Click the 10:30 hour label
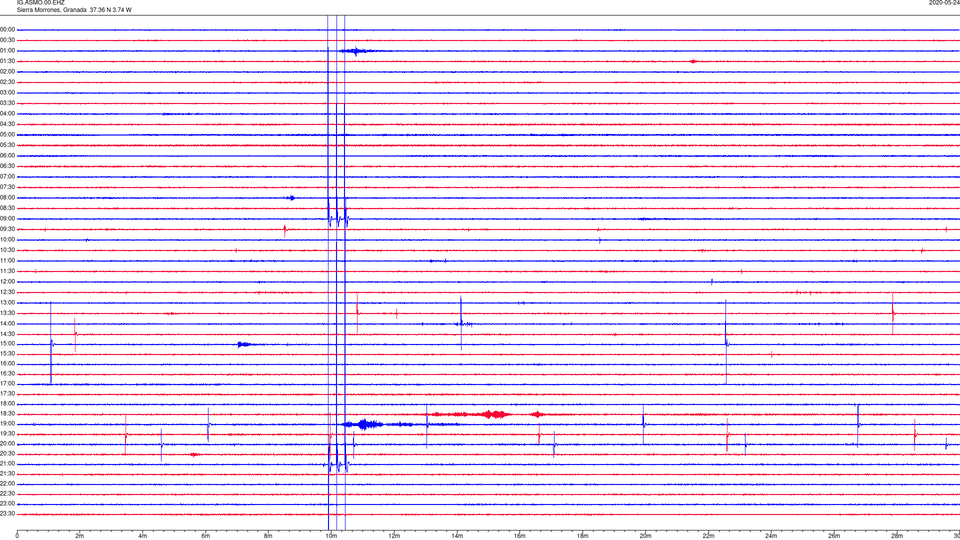 pos(7,250)
